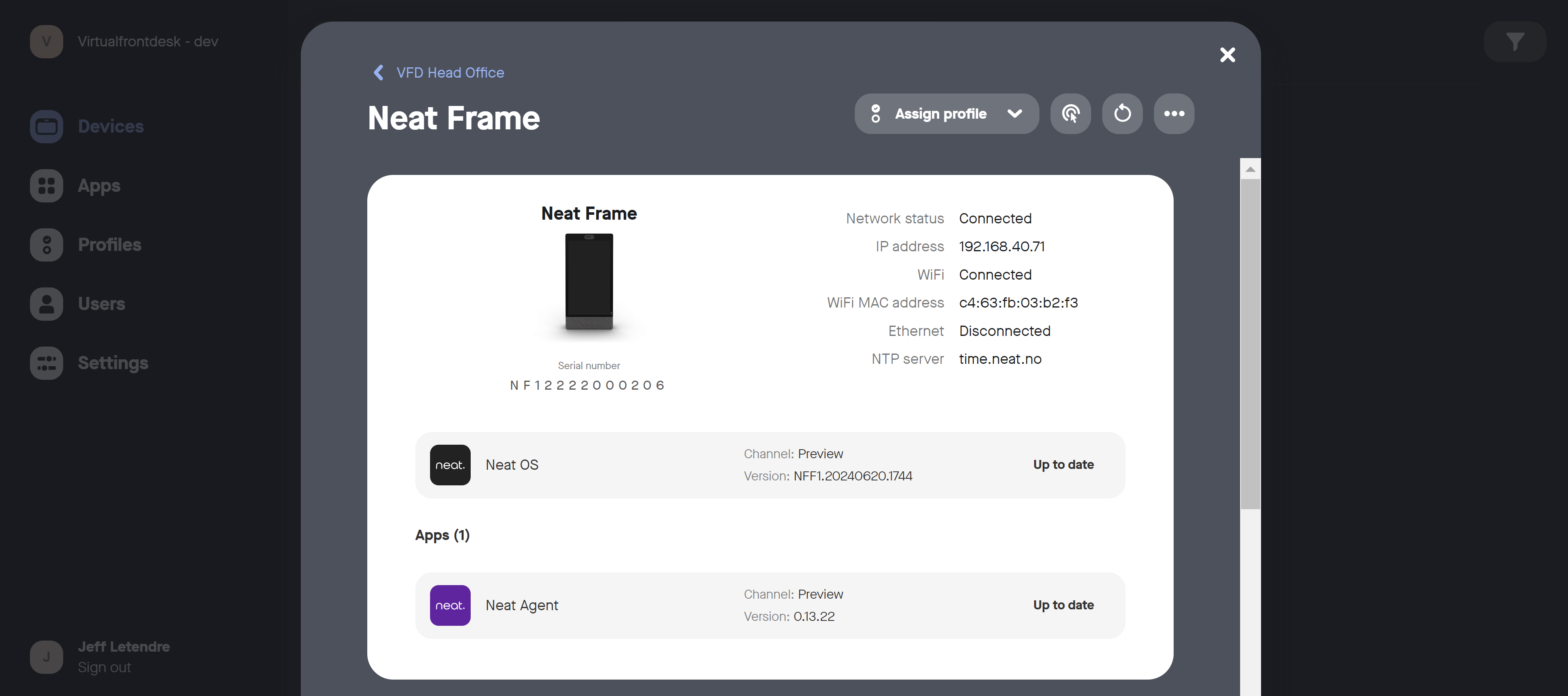This screenshot has width=1568, height=696.
Task: Go to the Profiles menu item
Action: pos(110,245)
